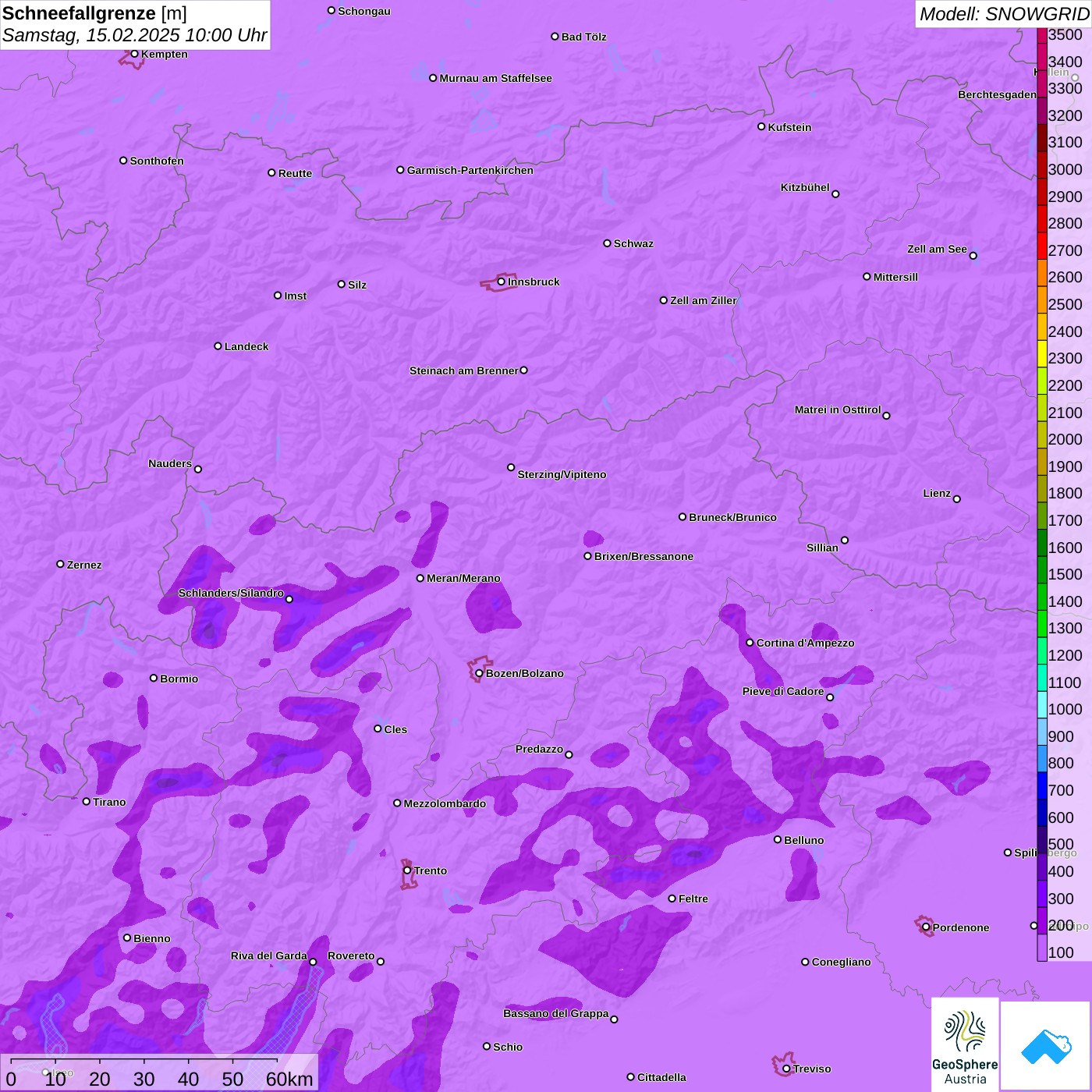Click the Riva del Garda label
The height and width of the screenshot is (1092, 1092).
click(269, 955)
